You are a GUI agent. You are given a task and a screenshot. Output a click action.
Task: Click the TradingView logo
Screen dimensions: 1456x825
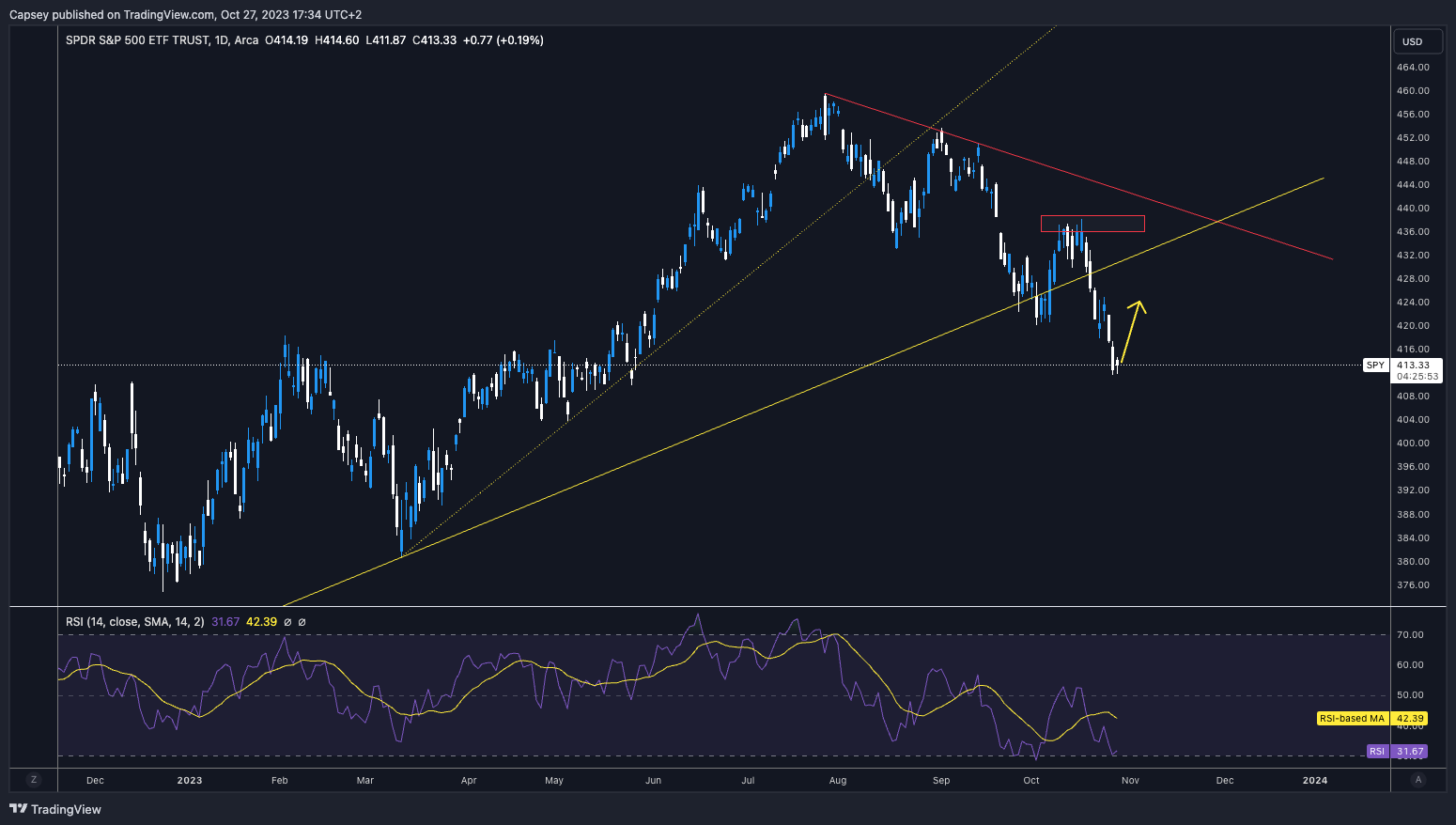(55, 809)
